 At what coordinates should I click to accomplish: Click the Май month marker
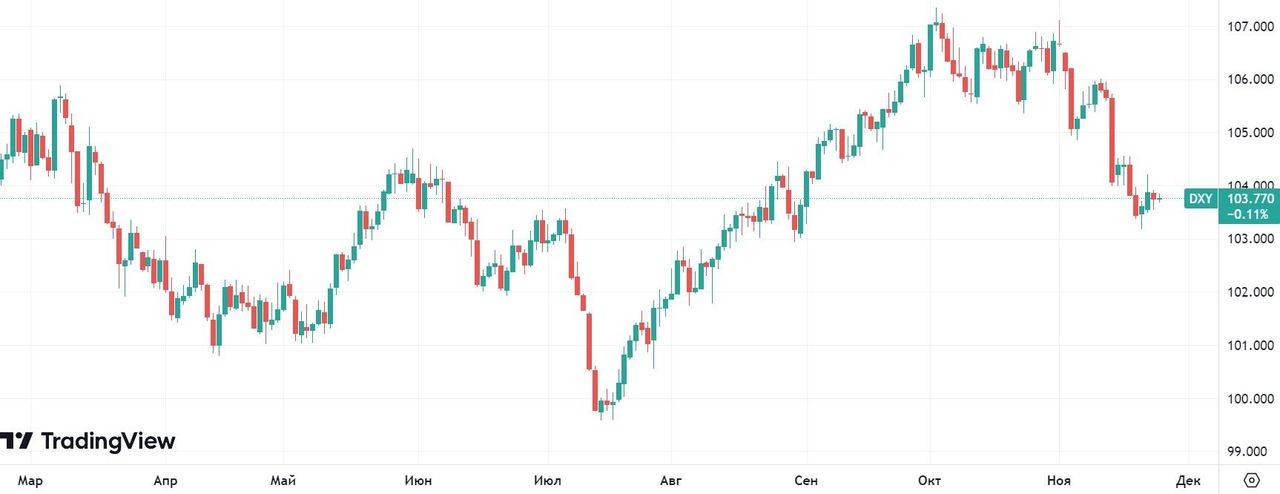[x=283, y=481]
